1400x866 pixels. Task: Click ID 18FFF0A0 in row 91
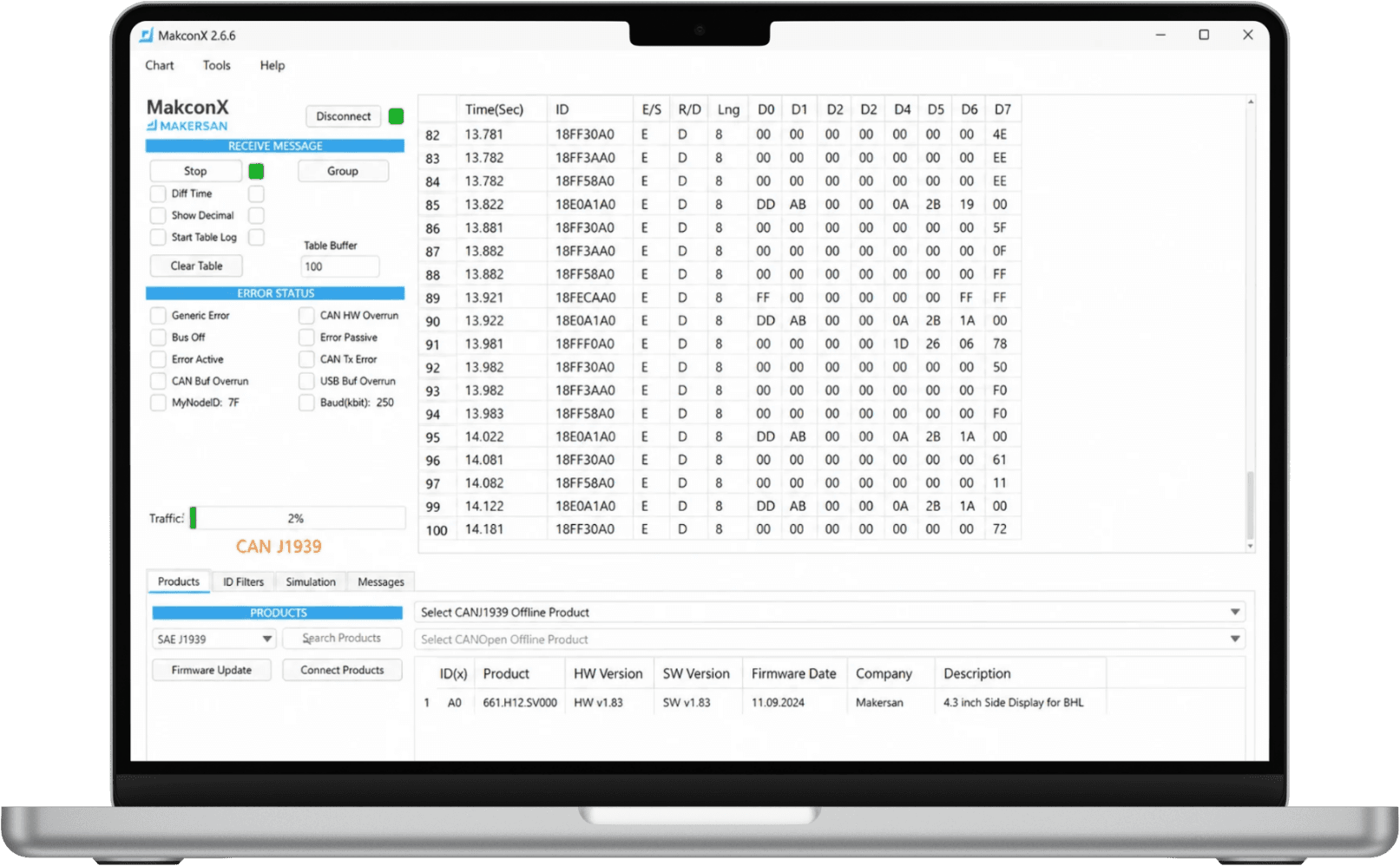tap(585, 344)
